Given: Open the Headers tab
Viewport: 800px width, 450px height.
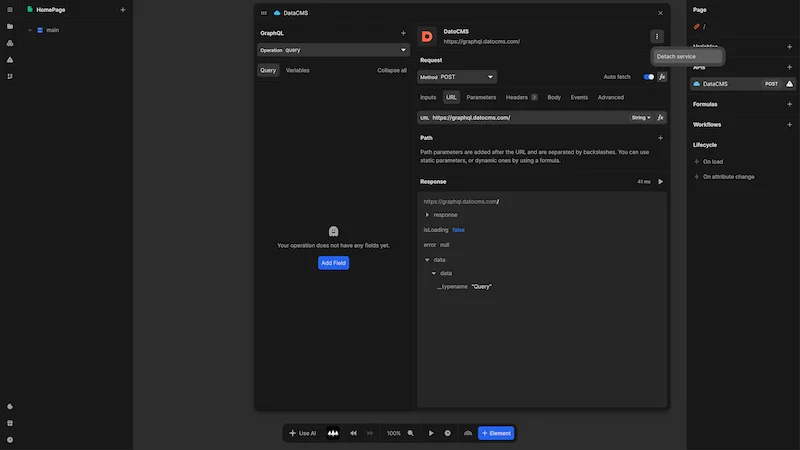Looking at the screenshot, I should click(521, 97).
